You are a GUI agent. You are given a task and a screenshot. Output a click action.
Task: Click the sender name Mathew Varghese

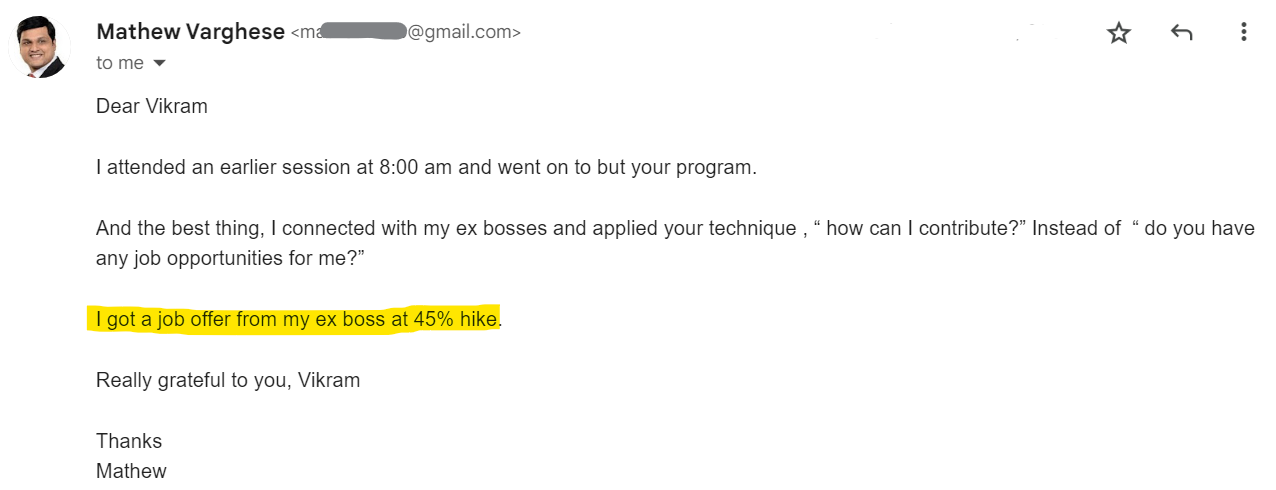point(190,32)
